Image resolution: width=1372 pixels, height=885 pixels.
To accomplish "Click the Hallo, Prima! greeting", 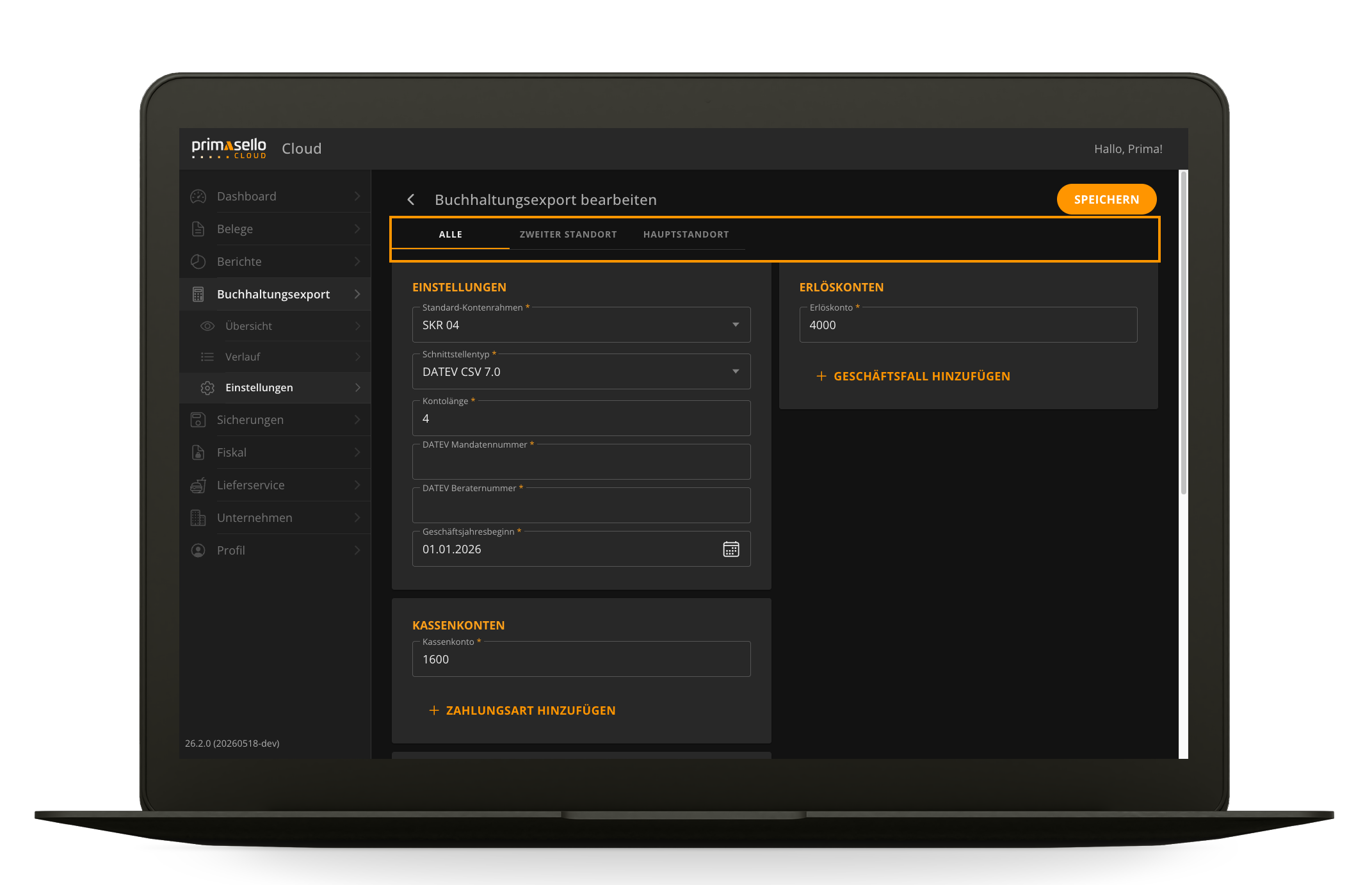I will click(1128, 149).
